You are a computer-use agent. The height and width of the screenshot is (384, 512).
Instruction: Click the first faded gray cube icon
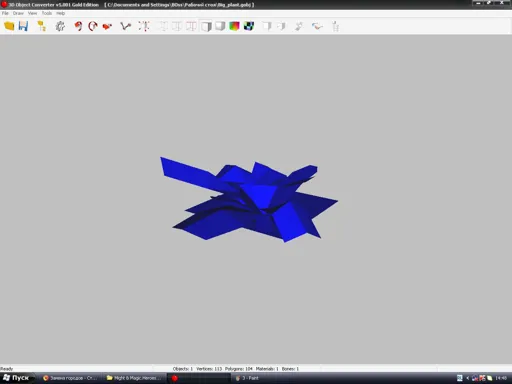point(267,26)
